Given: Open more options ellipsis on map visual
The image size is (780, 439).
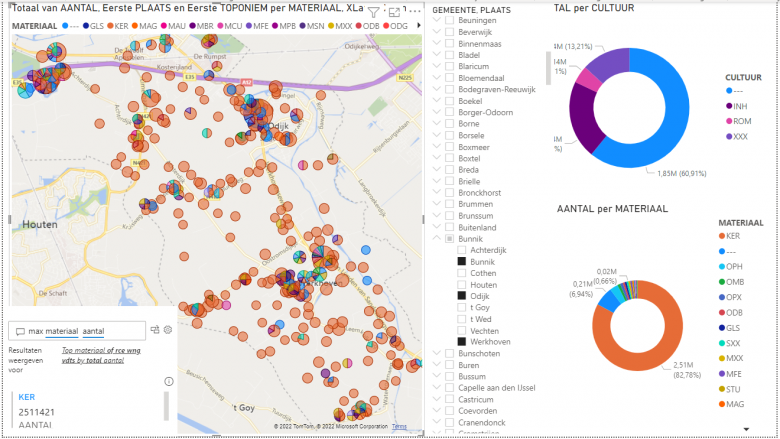Looking at the screenshot, I should pyautogui.click(x=414, y=12).
